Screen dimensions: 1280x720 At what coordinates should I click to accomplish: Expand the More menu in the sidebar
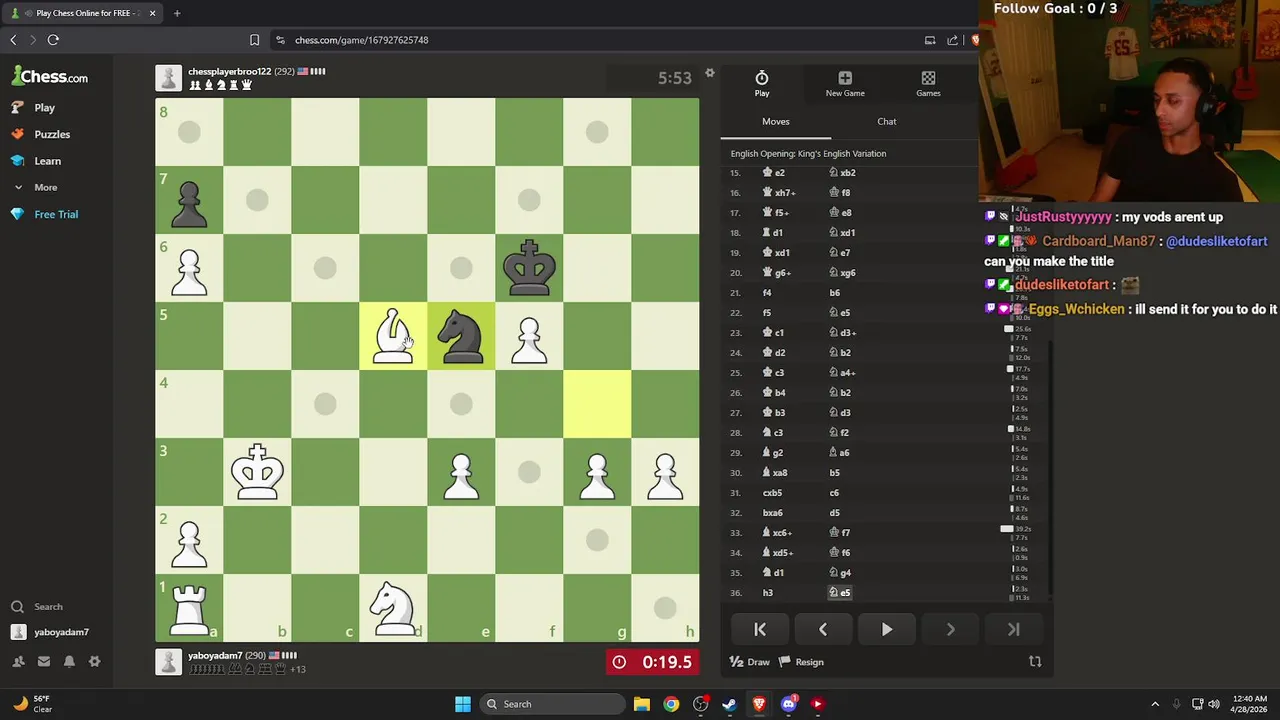pos(35,187)
